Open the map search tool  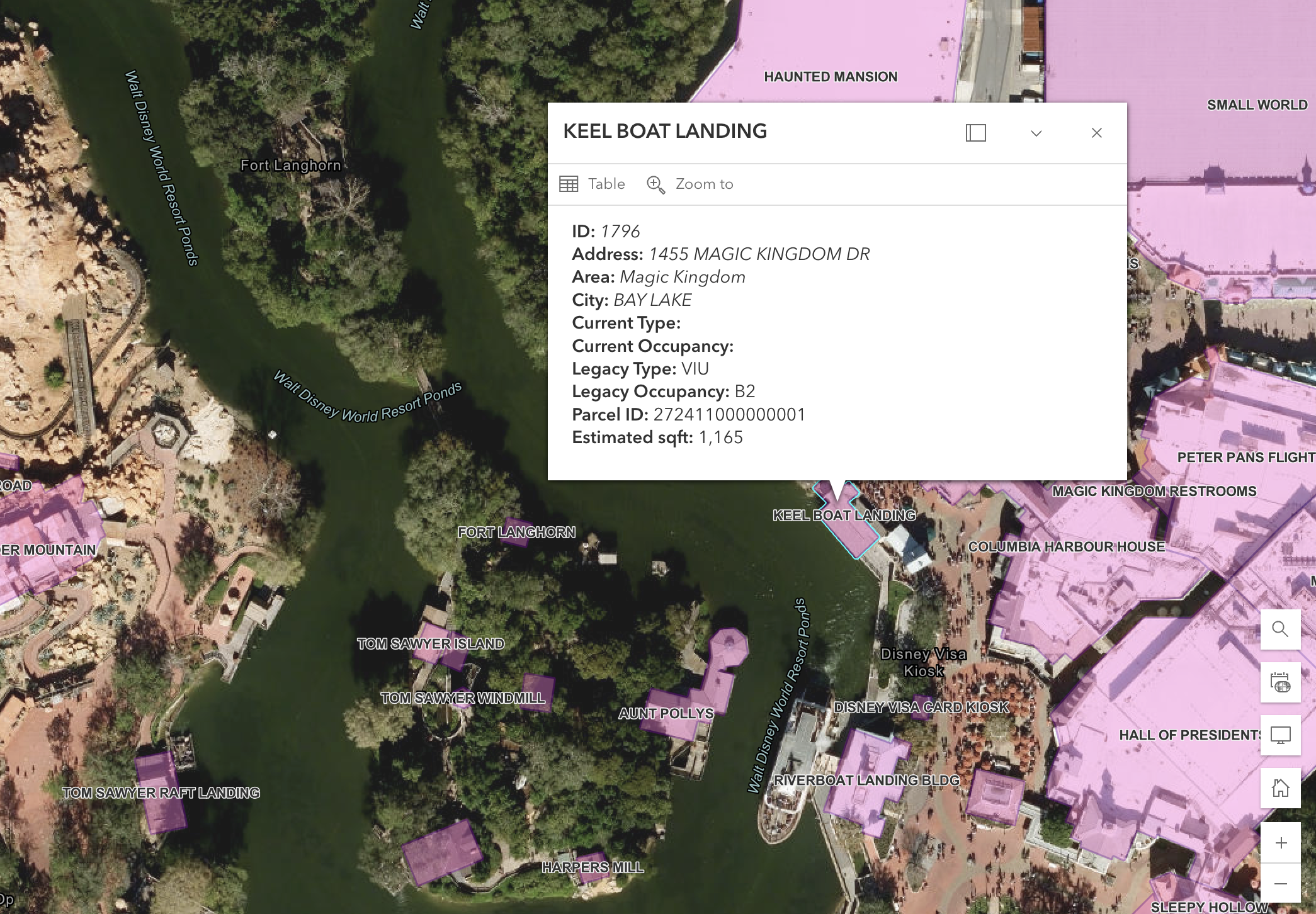click(1280, 629)
